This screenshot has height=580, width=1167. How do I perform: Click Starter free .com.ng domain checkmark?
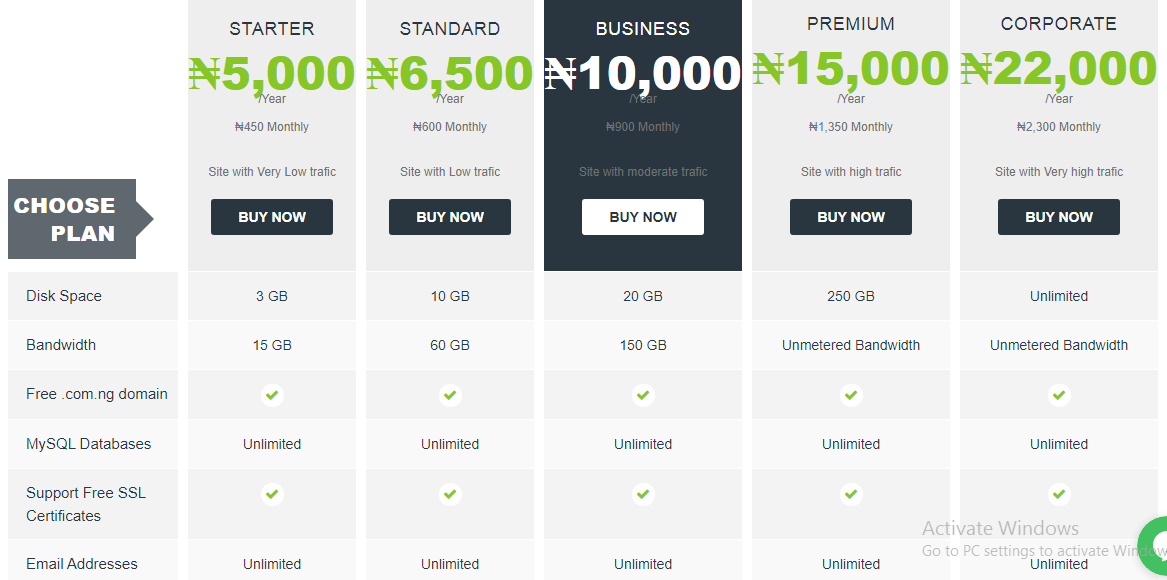click(x=272, y=395)
